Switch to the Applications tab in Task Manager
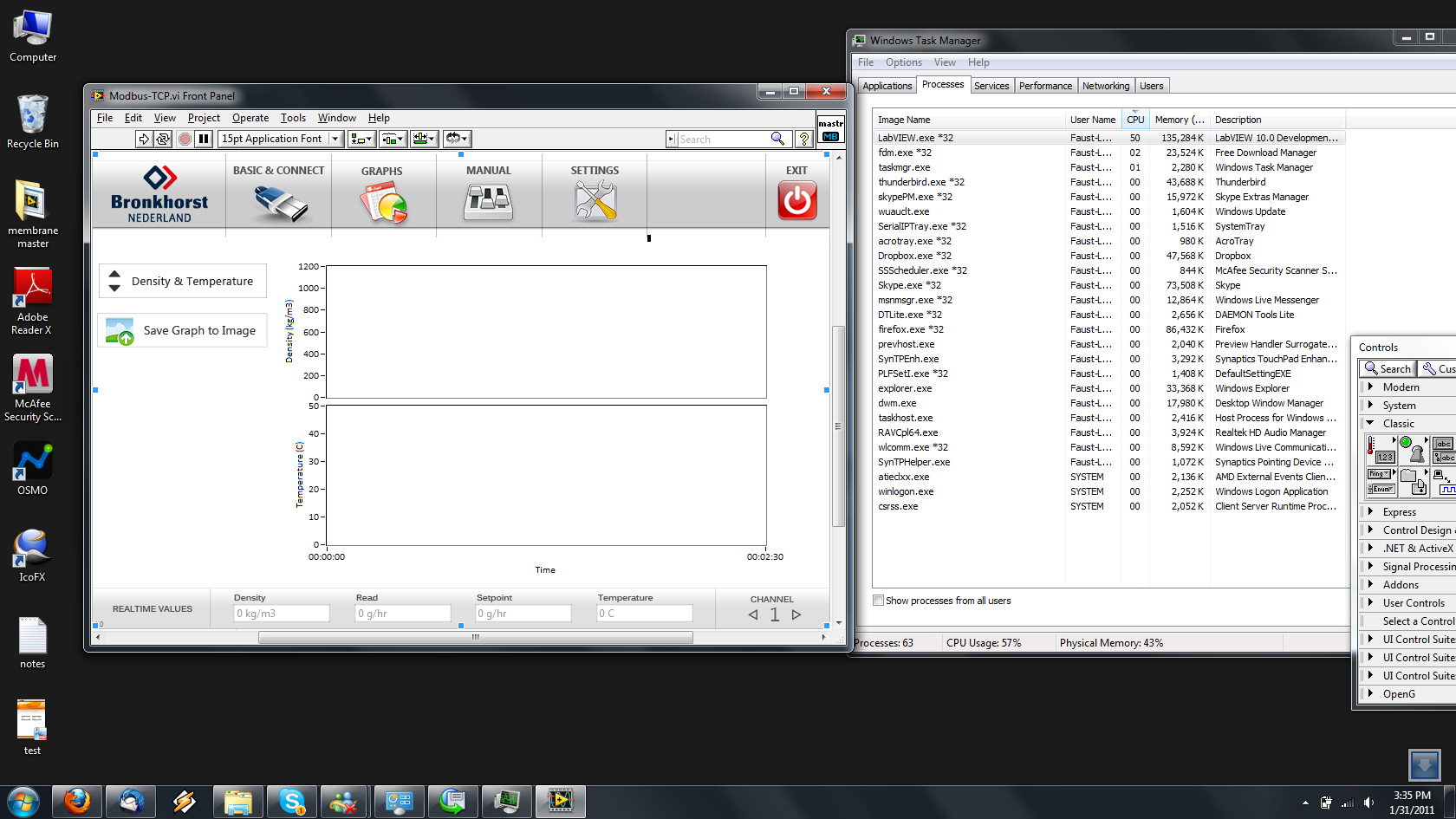 [887, 86]
